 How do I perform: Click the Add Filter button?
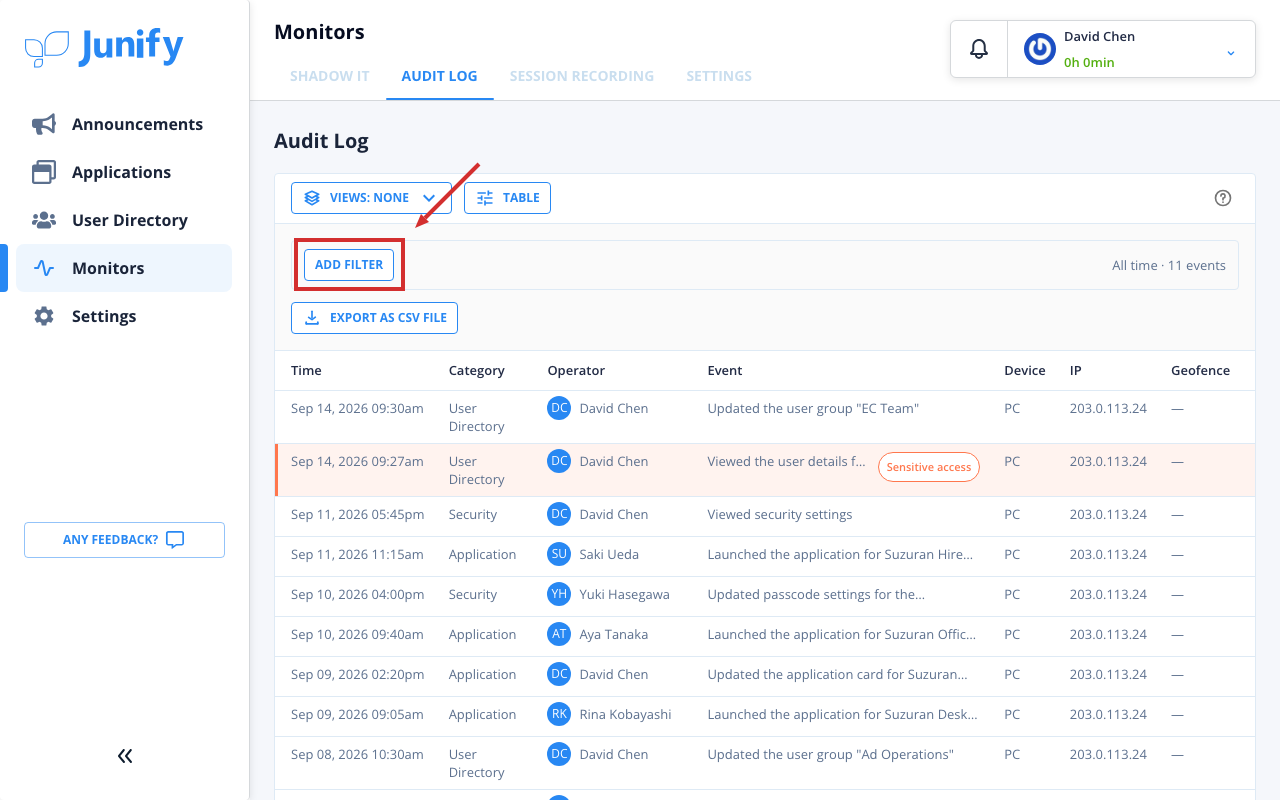349,265
